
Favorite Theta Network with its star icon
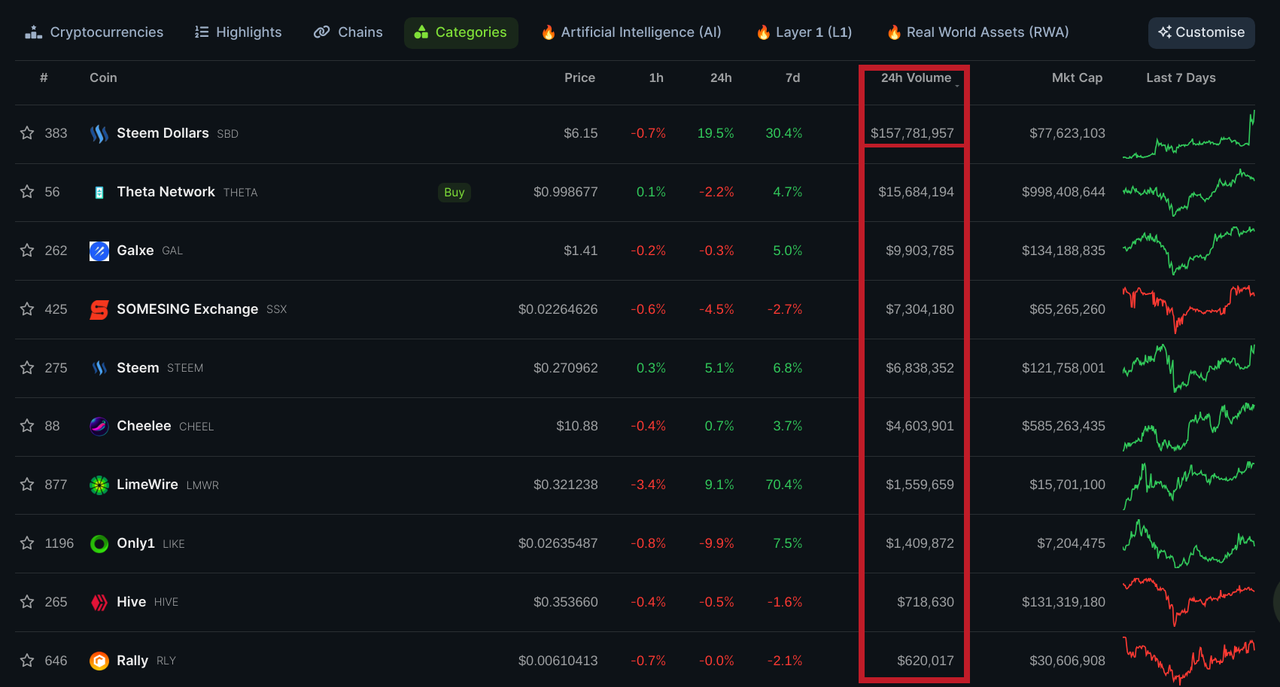[x=27, y=192]
